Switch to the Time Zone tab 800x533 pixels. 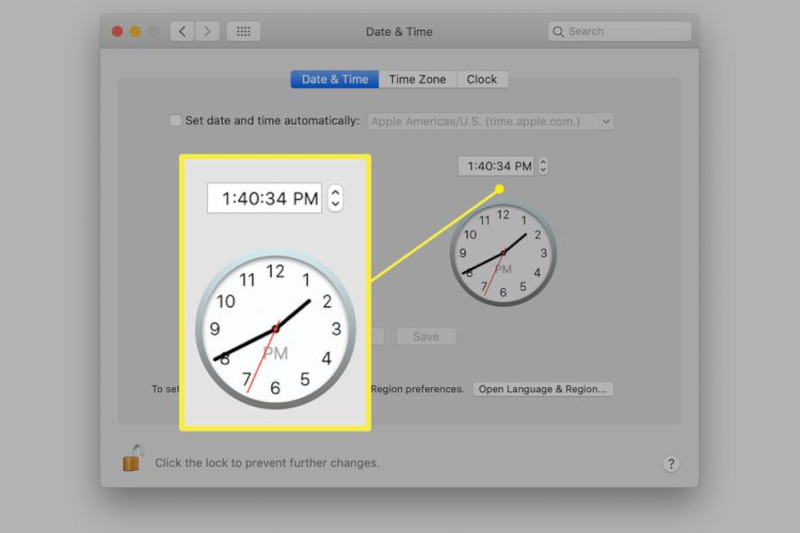tap(417, 79)
